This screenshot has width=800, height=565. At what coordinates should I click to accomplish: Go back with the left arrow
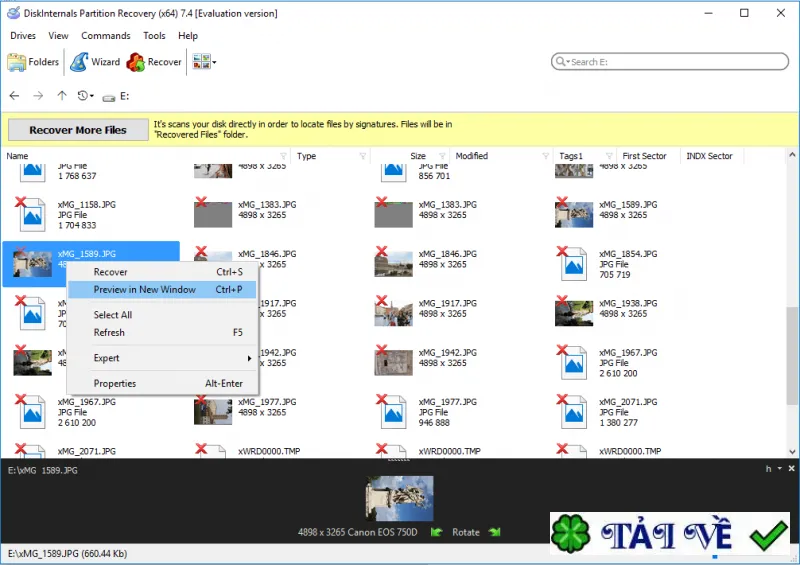coord(14,95)
